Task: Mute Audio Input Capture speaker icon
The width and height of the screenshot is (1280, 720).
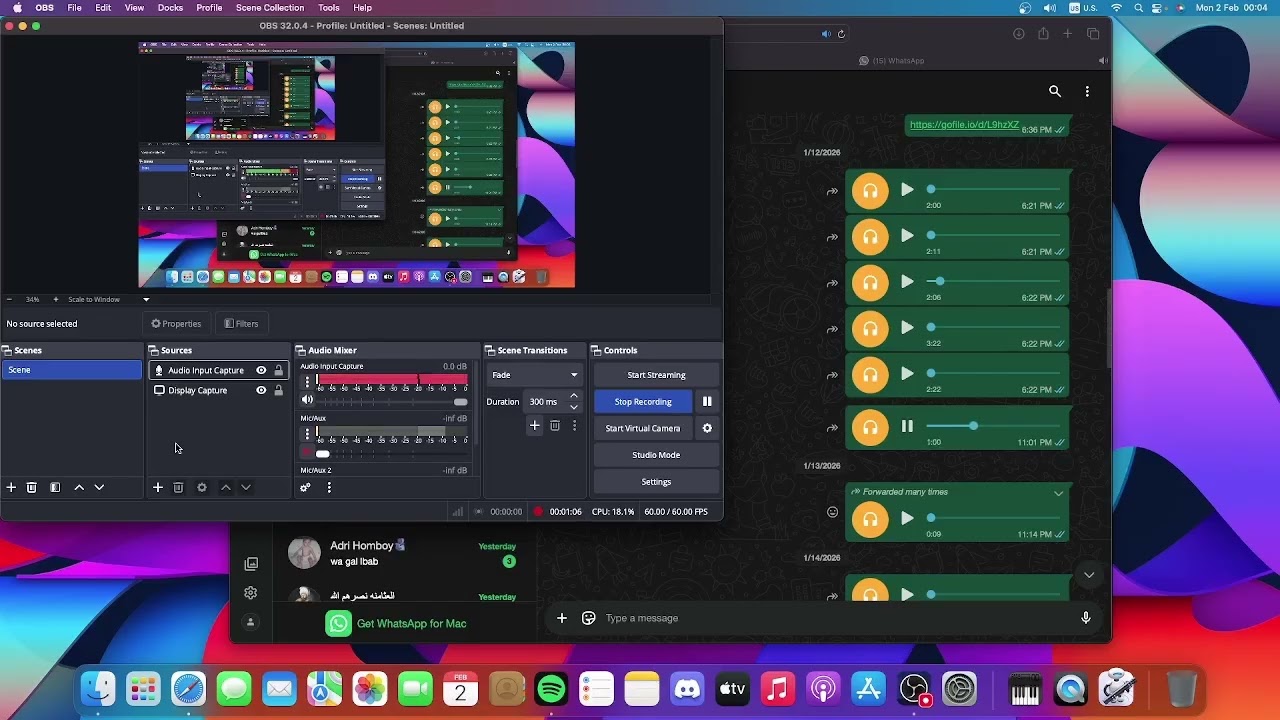Action: click(307, 400)
